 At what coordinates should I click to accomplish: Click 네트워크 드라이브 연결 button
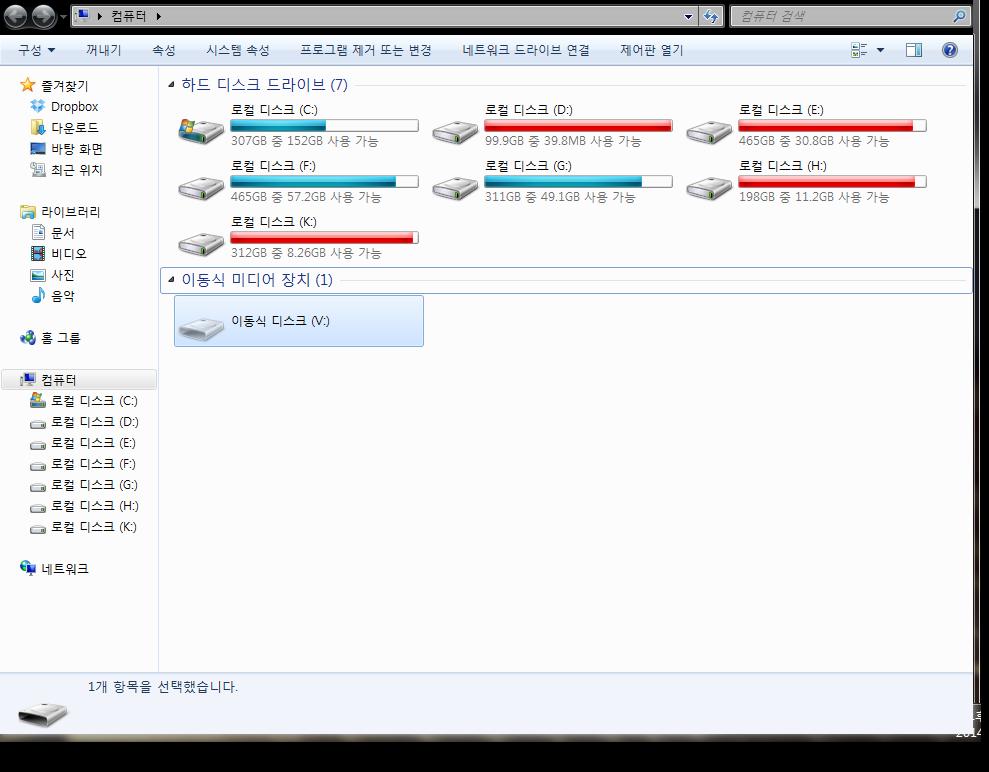coord(526,50)
